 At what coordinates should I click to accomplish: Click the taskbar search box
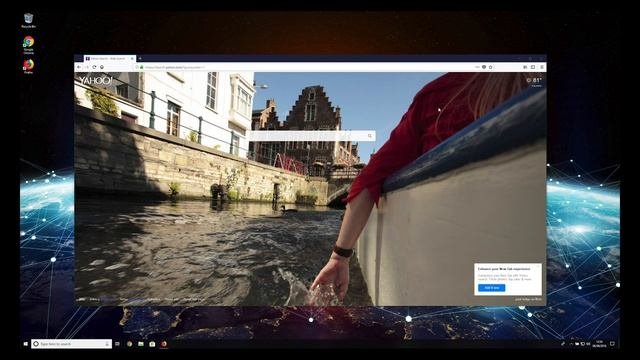tap(71, 344)
